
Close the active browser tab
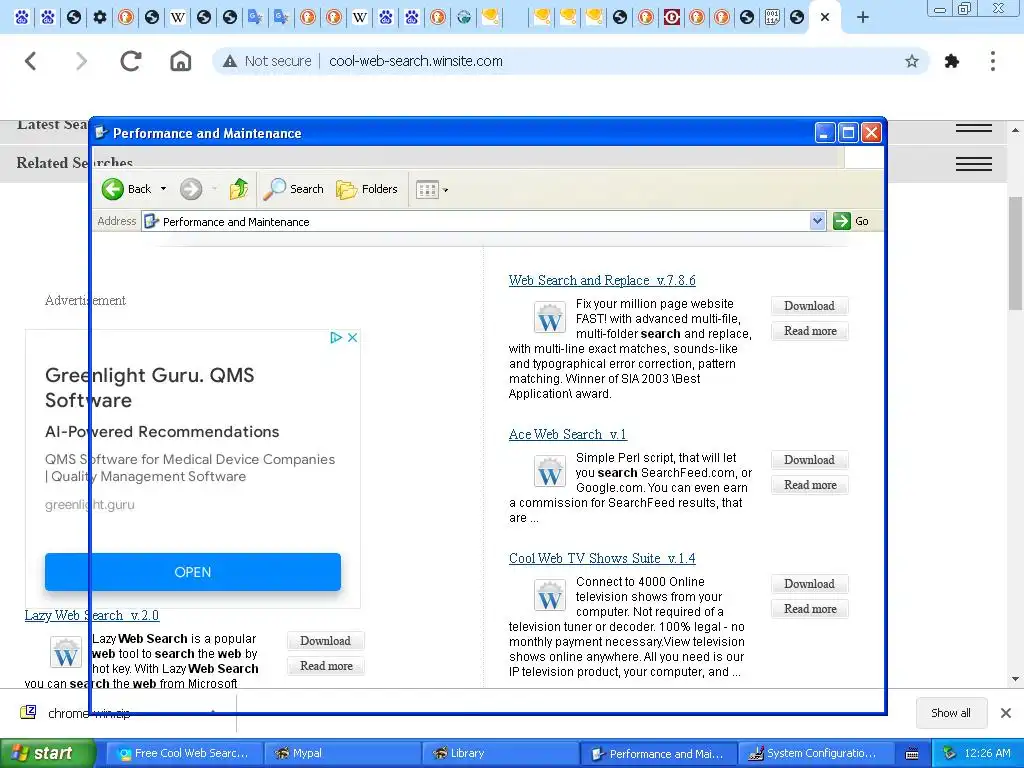(825, 18)
